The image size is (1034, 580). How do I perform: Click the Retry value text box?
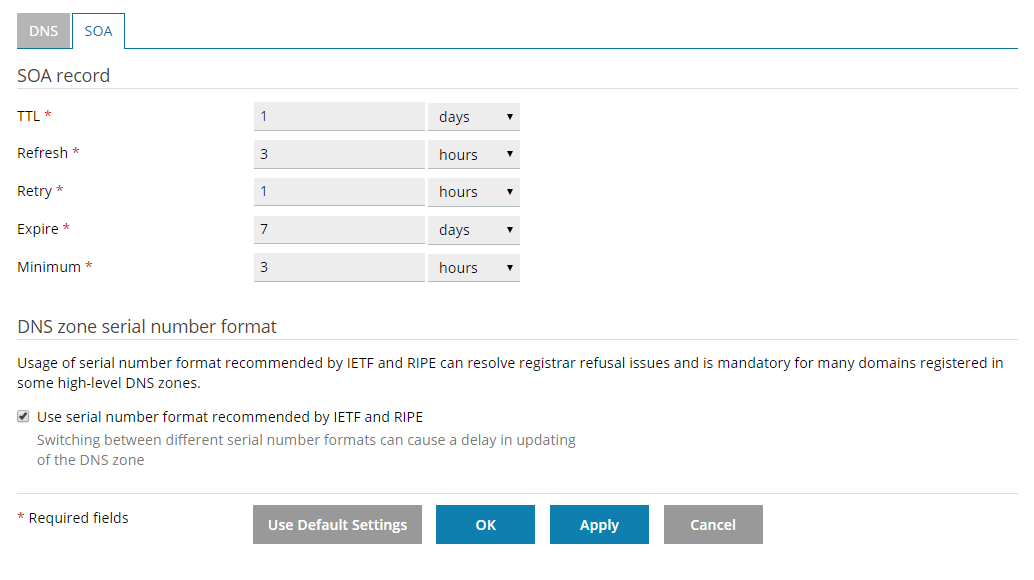coord(339,192)
